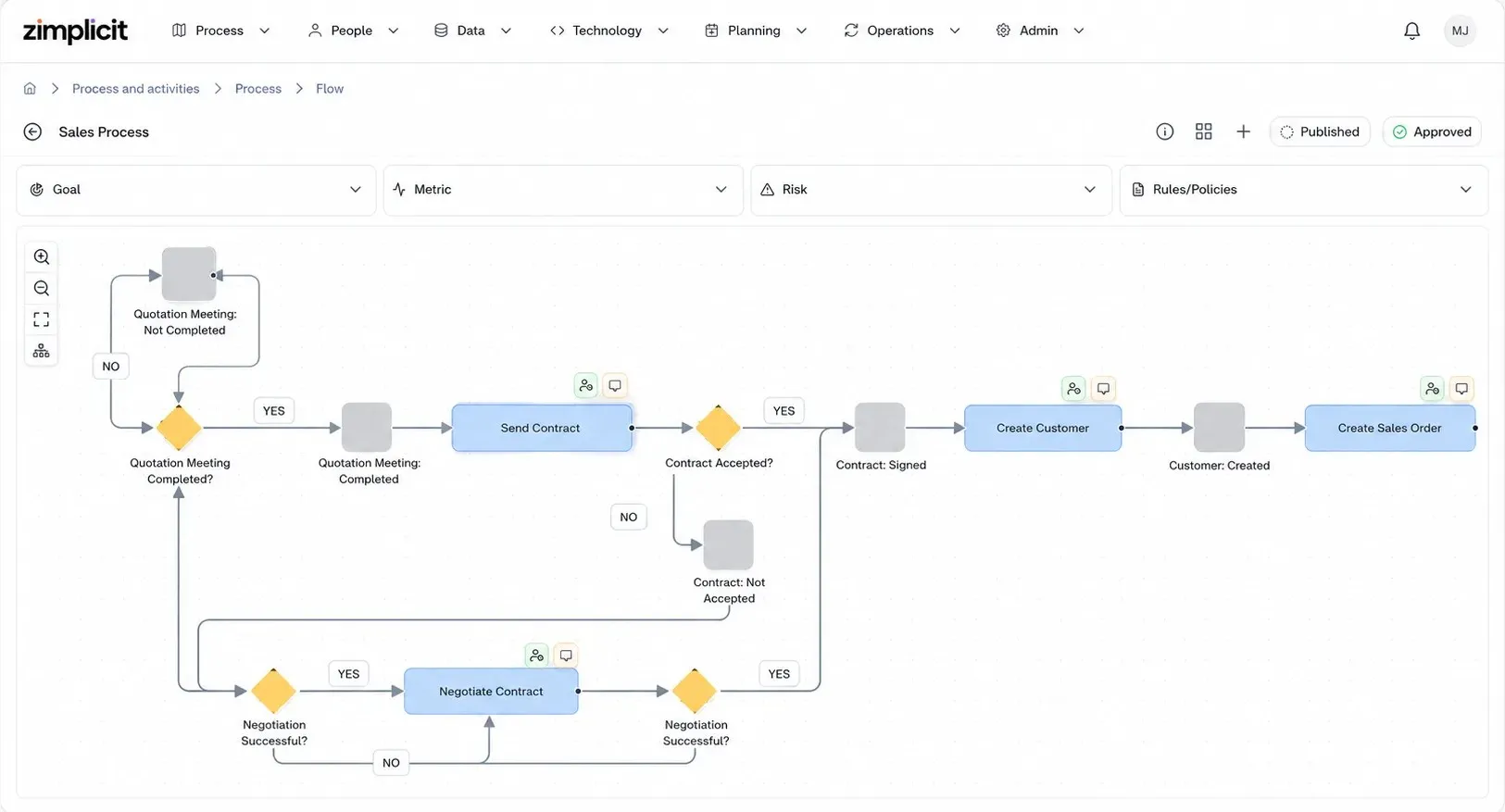1505x812 pixels.
Task: Expand the Risk panel
Action: pos(931,190)
